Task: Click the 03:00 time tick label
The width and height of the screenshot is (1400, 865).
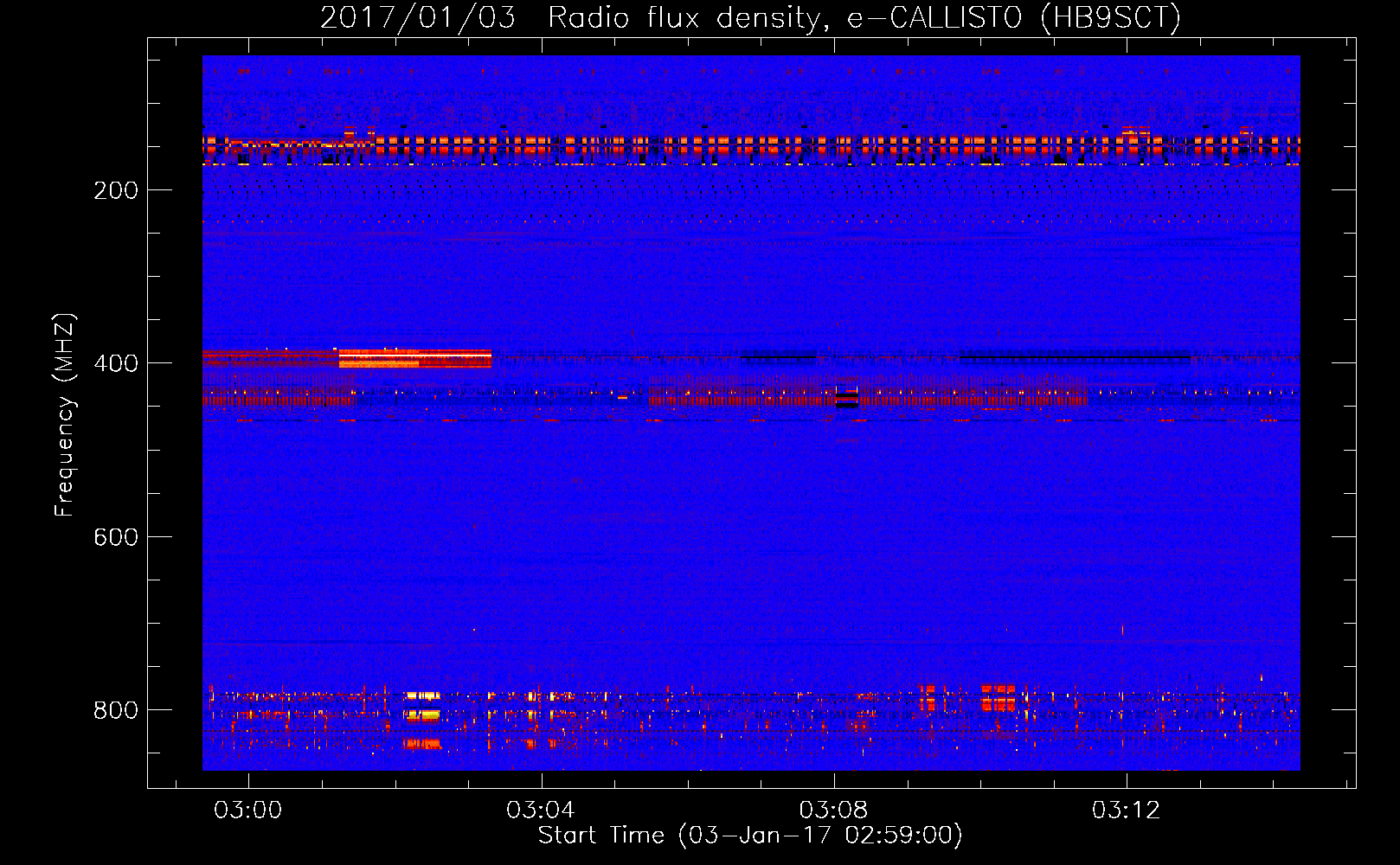Action: coord(248,811)
